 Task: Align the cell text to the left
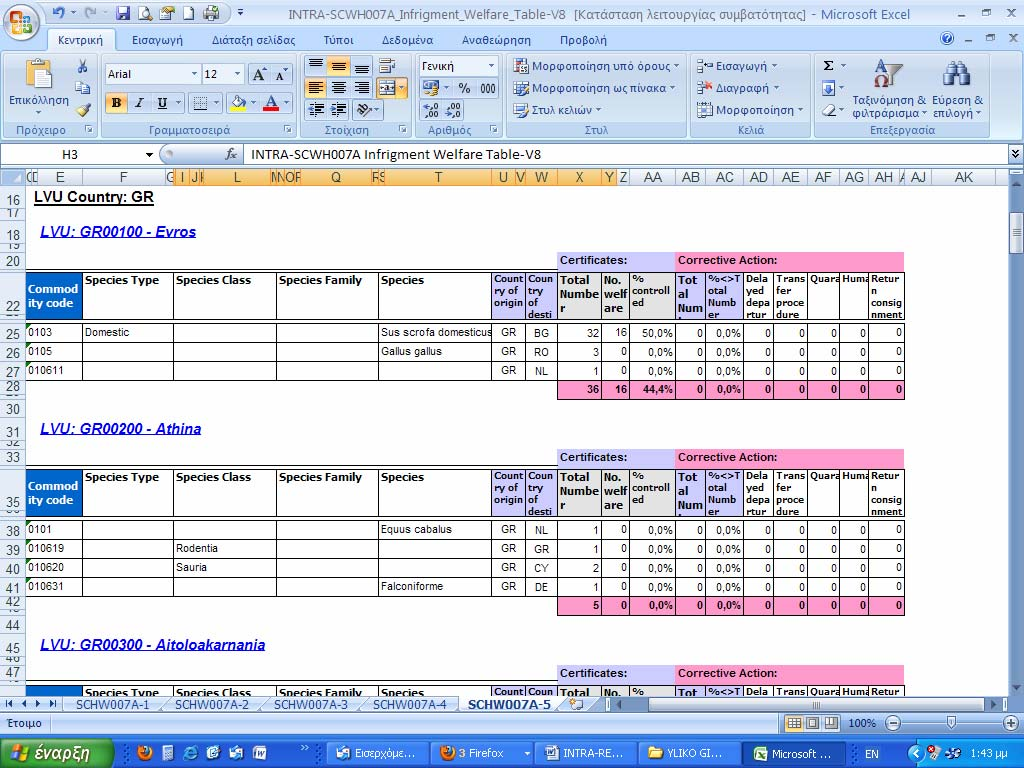coord(316,88)
